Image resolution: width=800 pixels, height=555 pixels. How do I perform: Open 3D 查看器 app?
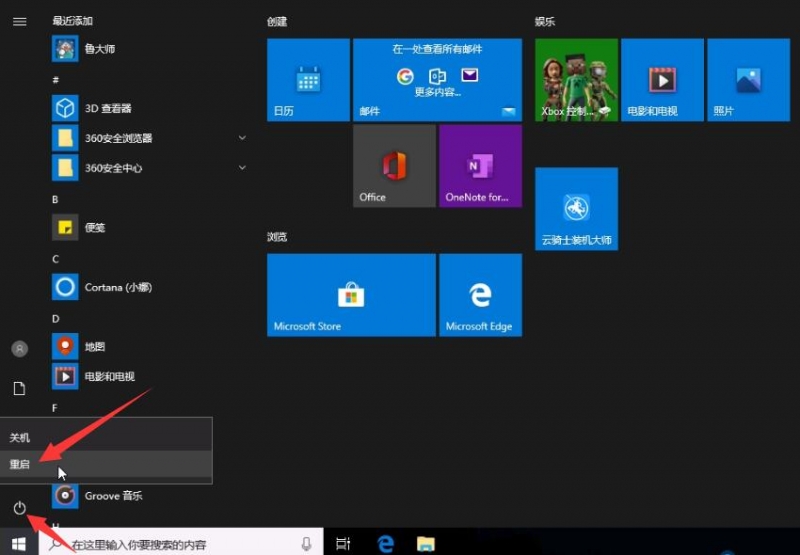(148, 108)
